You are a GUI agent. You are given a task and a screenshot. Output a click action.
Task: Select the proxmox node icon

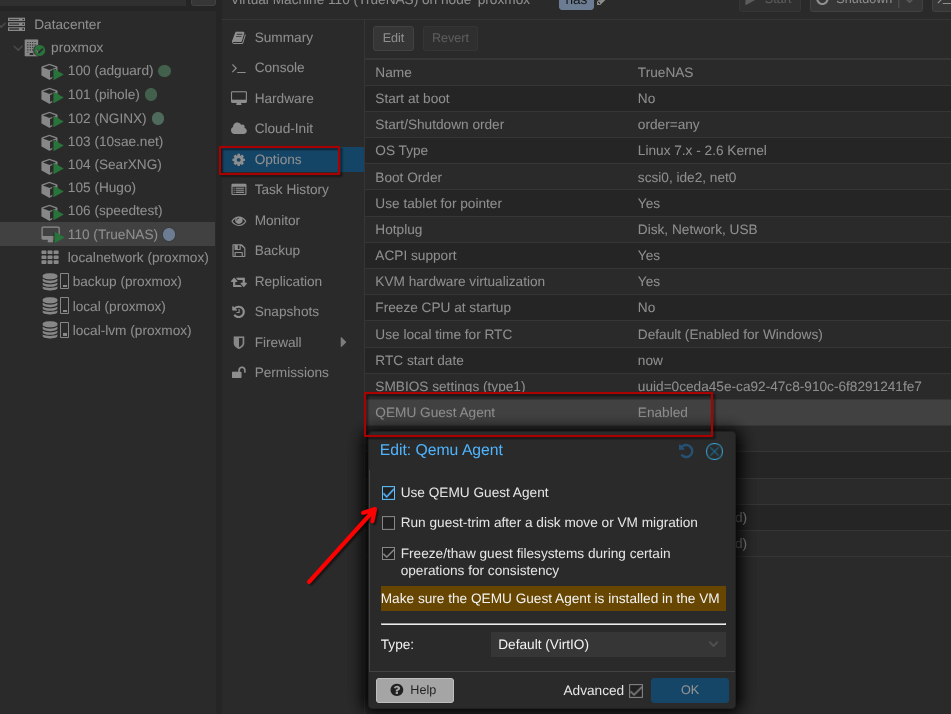point(35,48)
